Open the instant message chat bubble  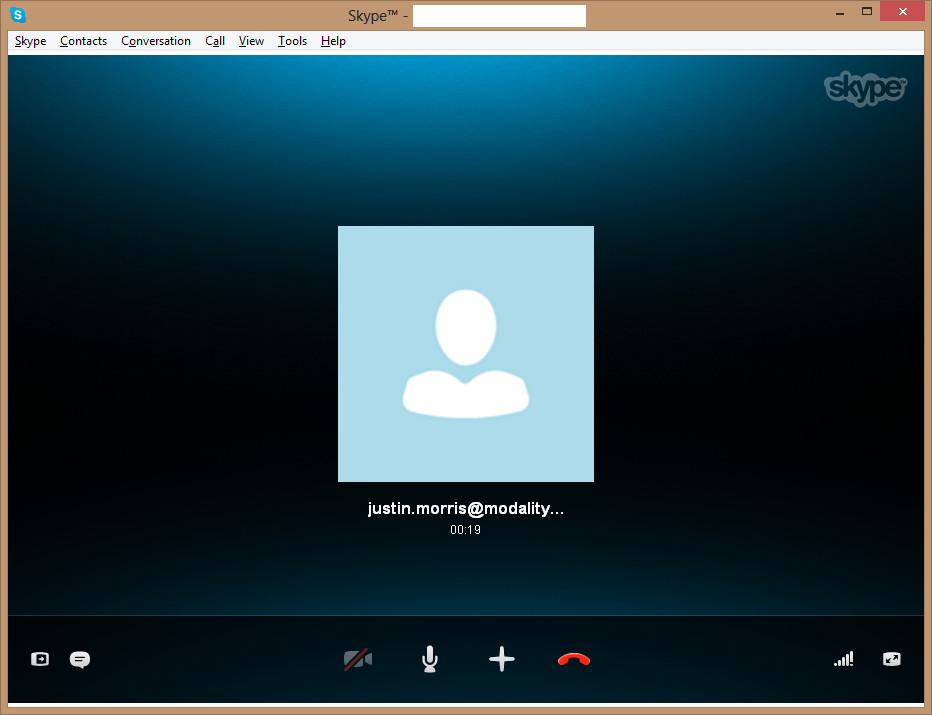[x=80, y=660]
